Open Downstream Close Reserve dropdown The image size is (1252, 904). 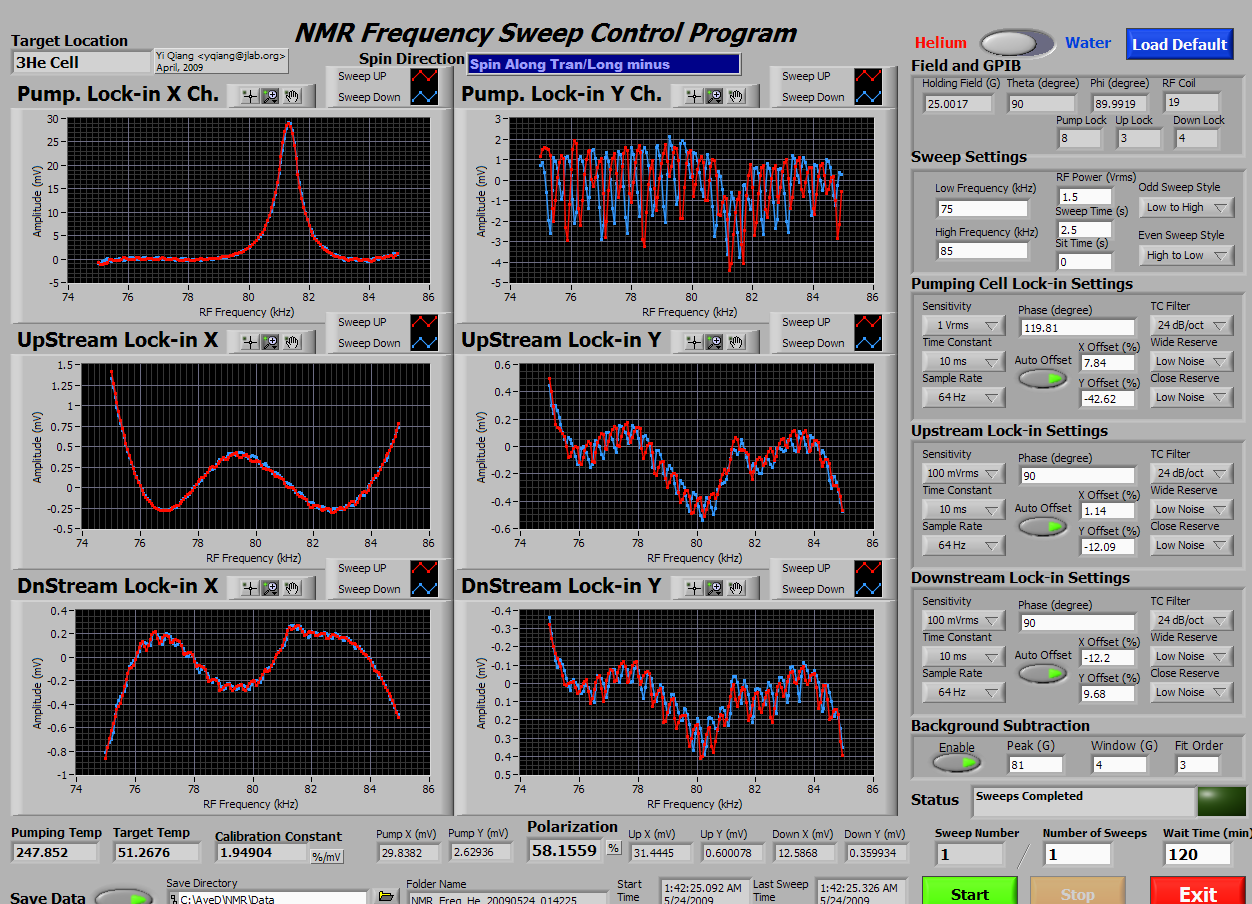pos(1192,692)
